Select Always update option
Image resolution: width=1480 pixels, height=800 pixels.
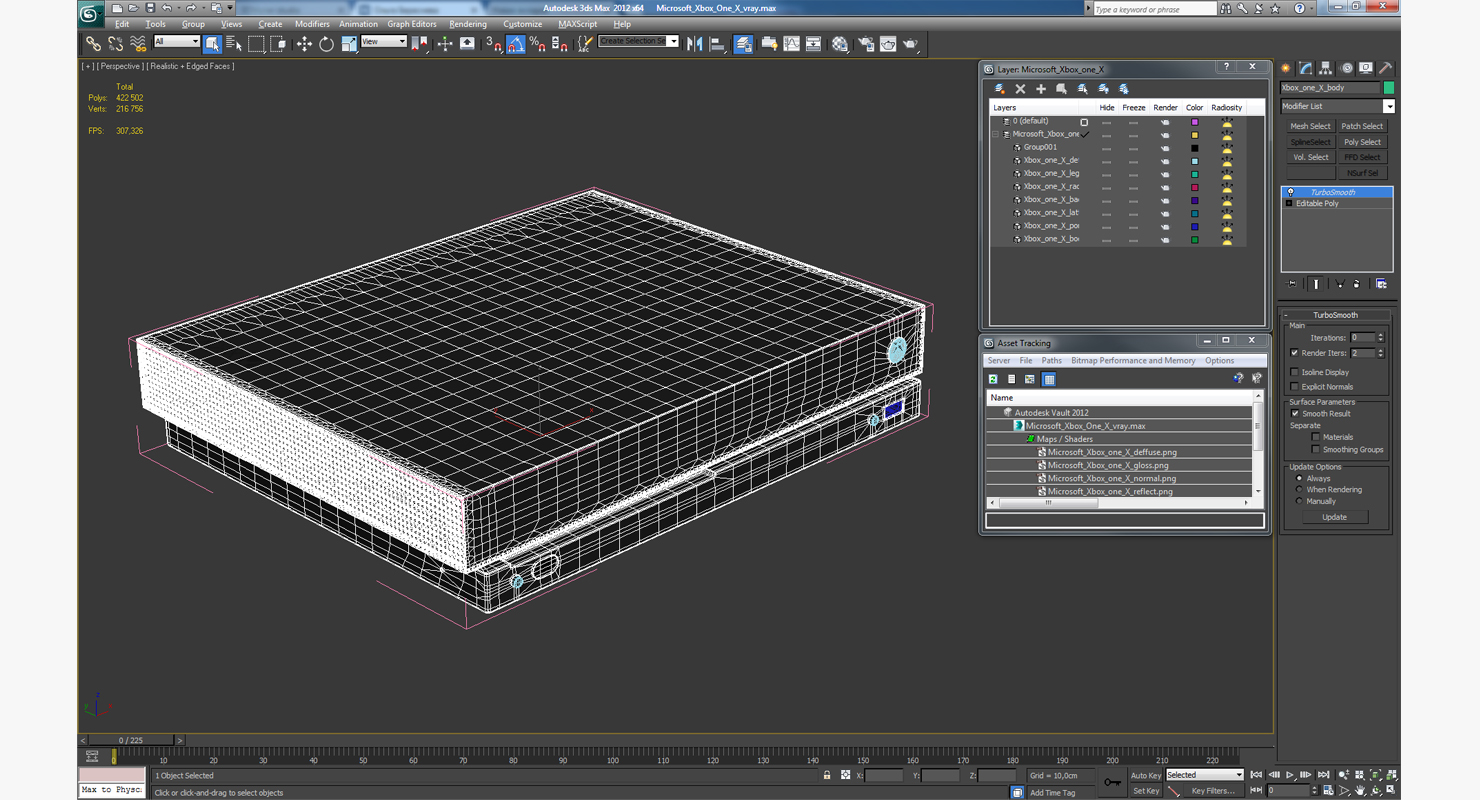click(1299, 478)
